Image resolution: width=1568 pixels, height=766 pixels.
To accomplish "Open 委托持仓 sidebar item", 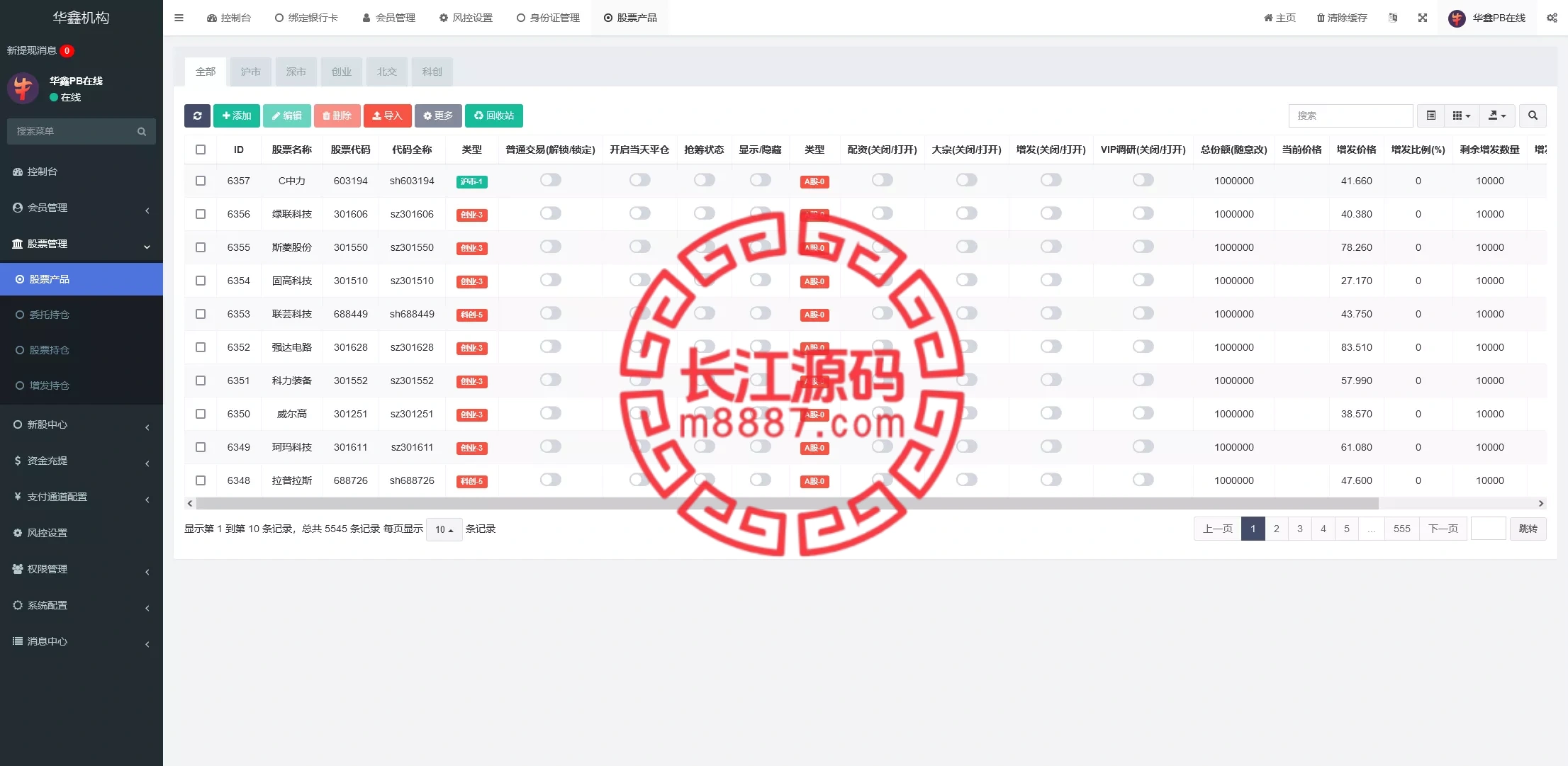I will [x=82, y=315].
